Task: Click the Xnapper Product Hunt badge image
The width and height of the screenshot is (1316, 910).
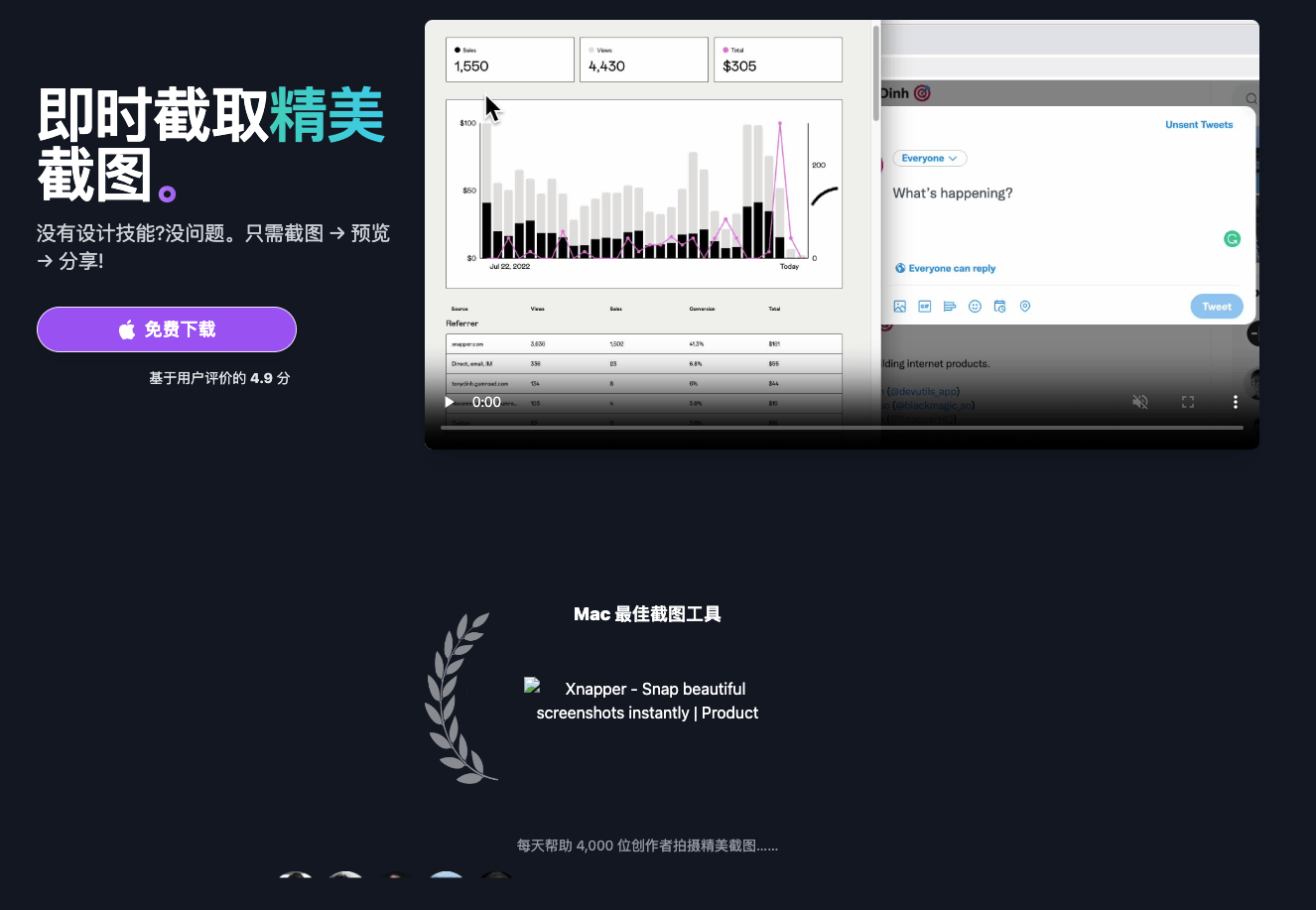Action: point(647,701)
